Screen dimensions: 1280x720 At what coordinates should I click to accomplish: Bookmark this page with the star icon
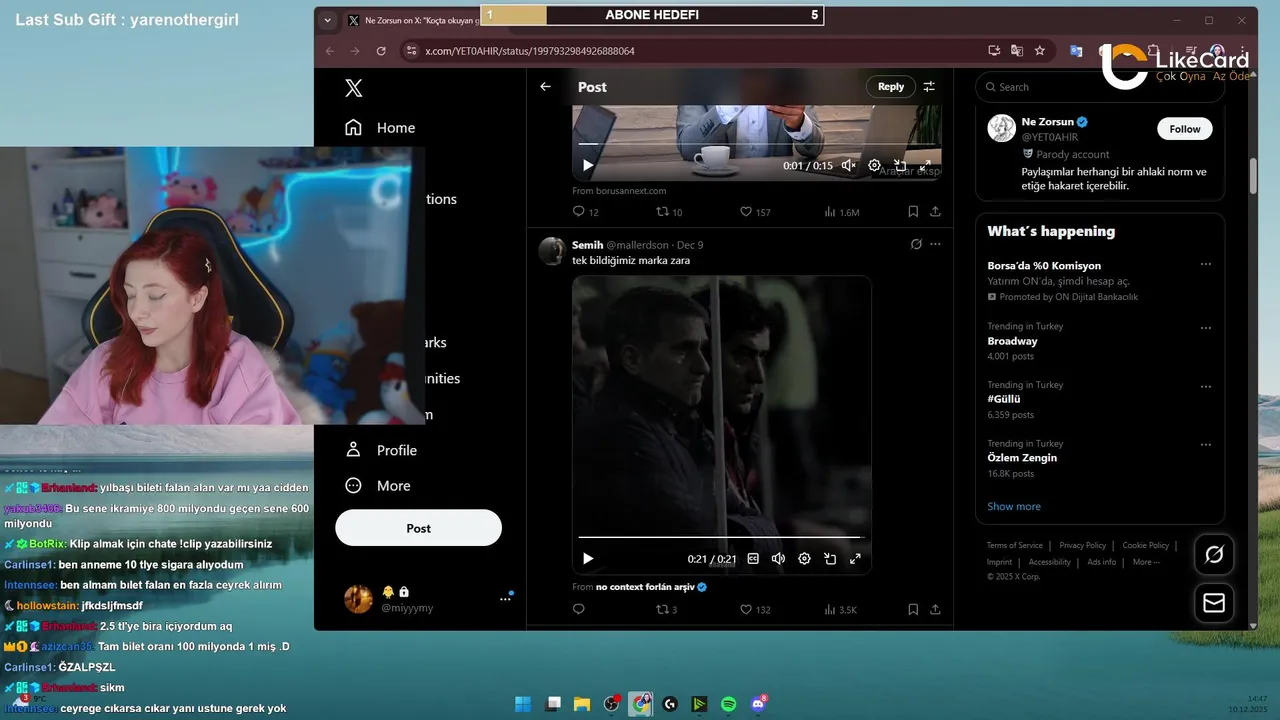click(1040, 51)
